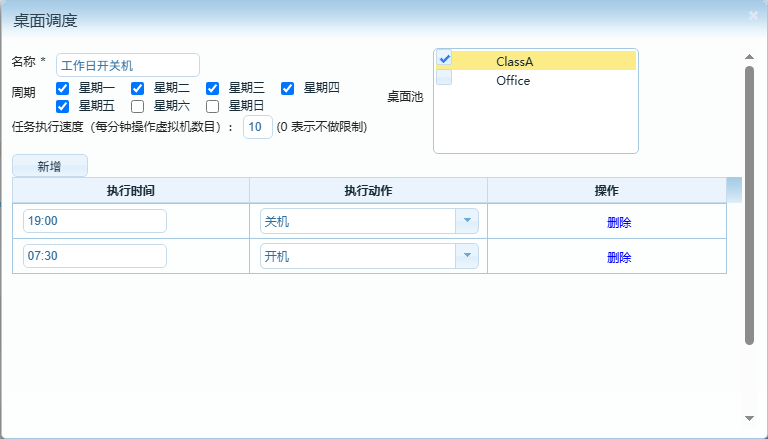Click the 操作 column header
Image resolution: width=768 pixels, height=439 pixels.
607,191
